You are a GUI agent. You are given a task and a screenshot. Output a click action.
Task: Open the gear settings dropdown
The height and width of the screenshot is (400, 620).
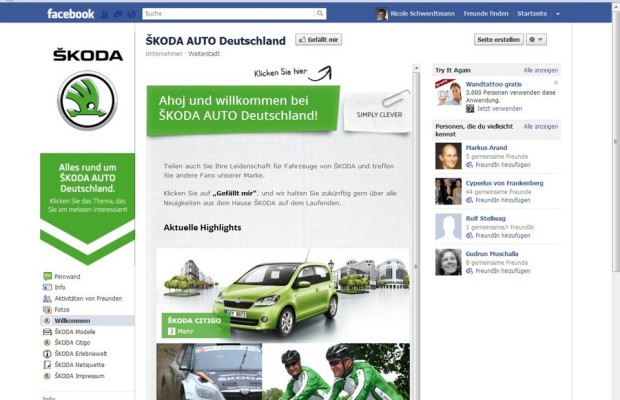tap(536, 40)
